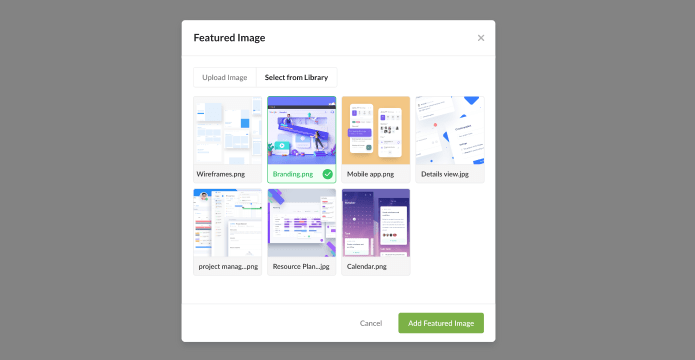The width and height of the screenshot is (695, 360).
Task: Close the Featured Image dialog
Action: pos(481,38)
